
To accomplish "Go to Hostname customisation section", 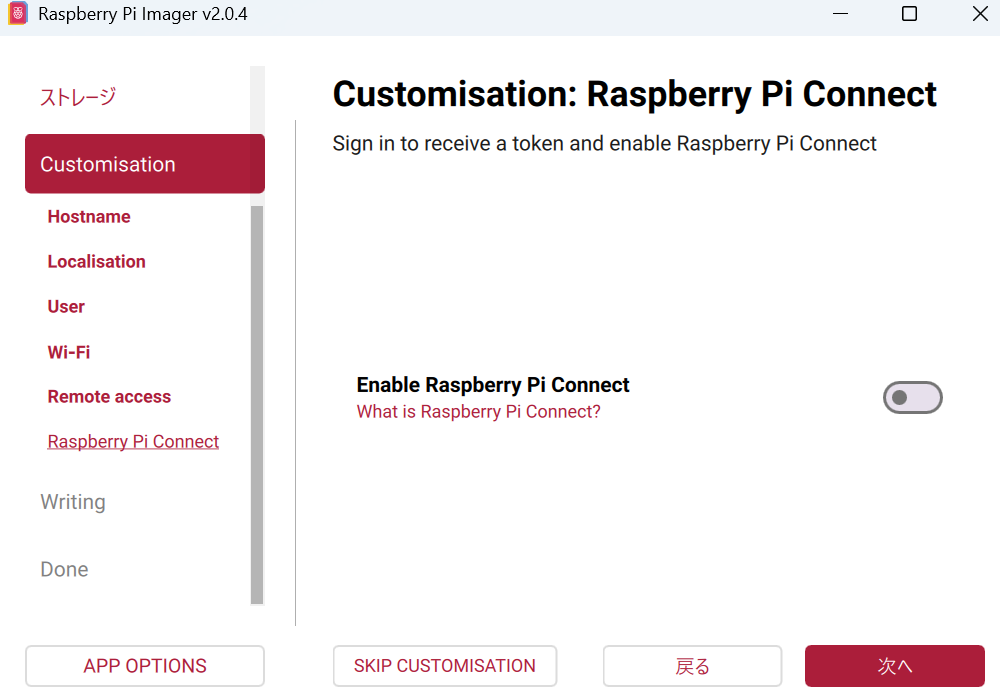I will pos(89,217).
